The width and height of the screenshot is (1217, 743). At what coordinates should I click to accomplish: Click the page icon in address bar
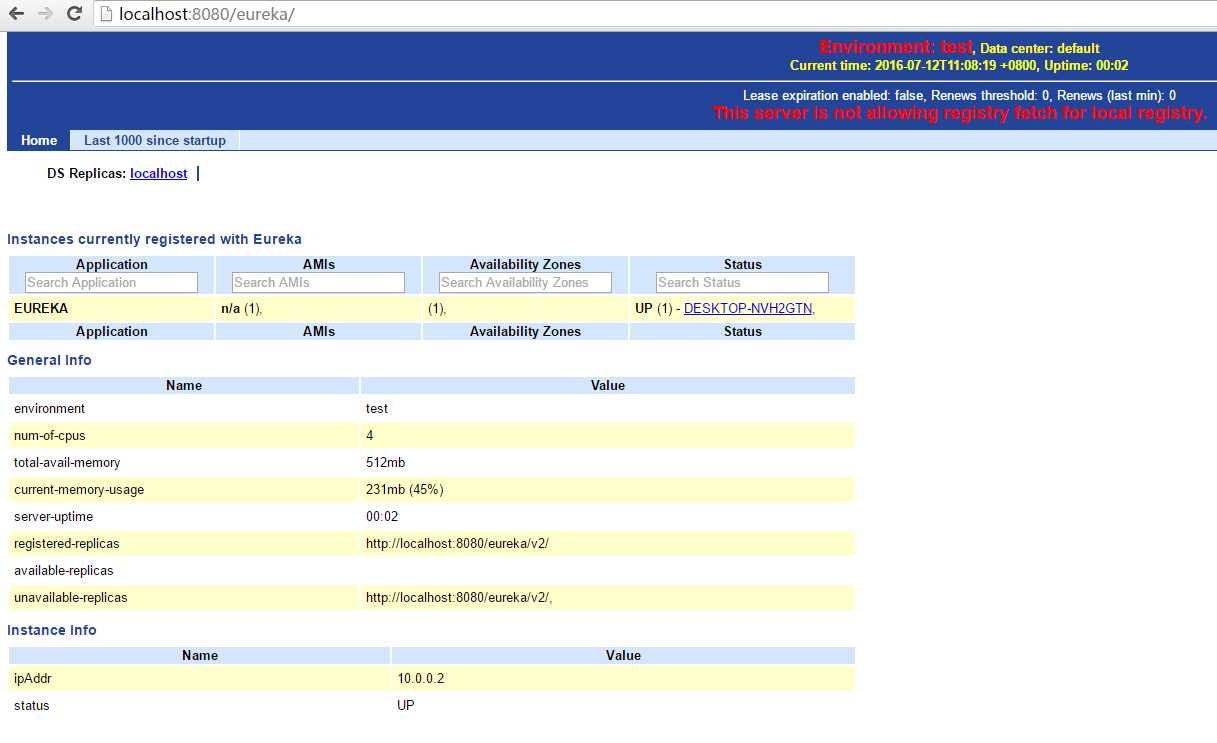coord(106,14)
